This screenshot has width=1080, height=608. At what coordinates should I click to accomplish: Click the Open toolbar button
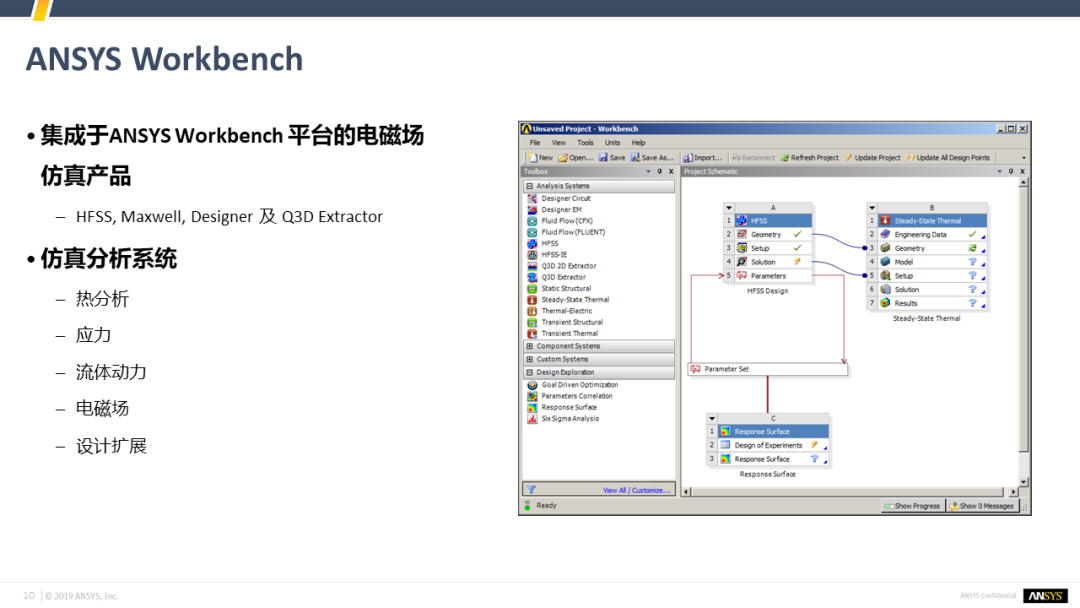(x=576, y=158)
